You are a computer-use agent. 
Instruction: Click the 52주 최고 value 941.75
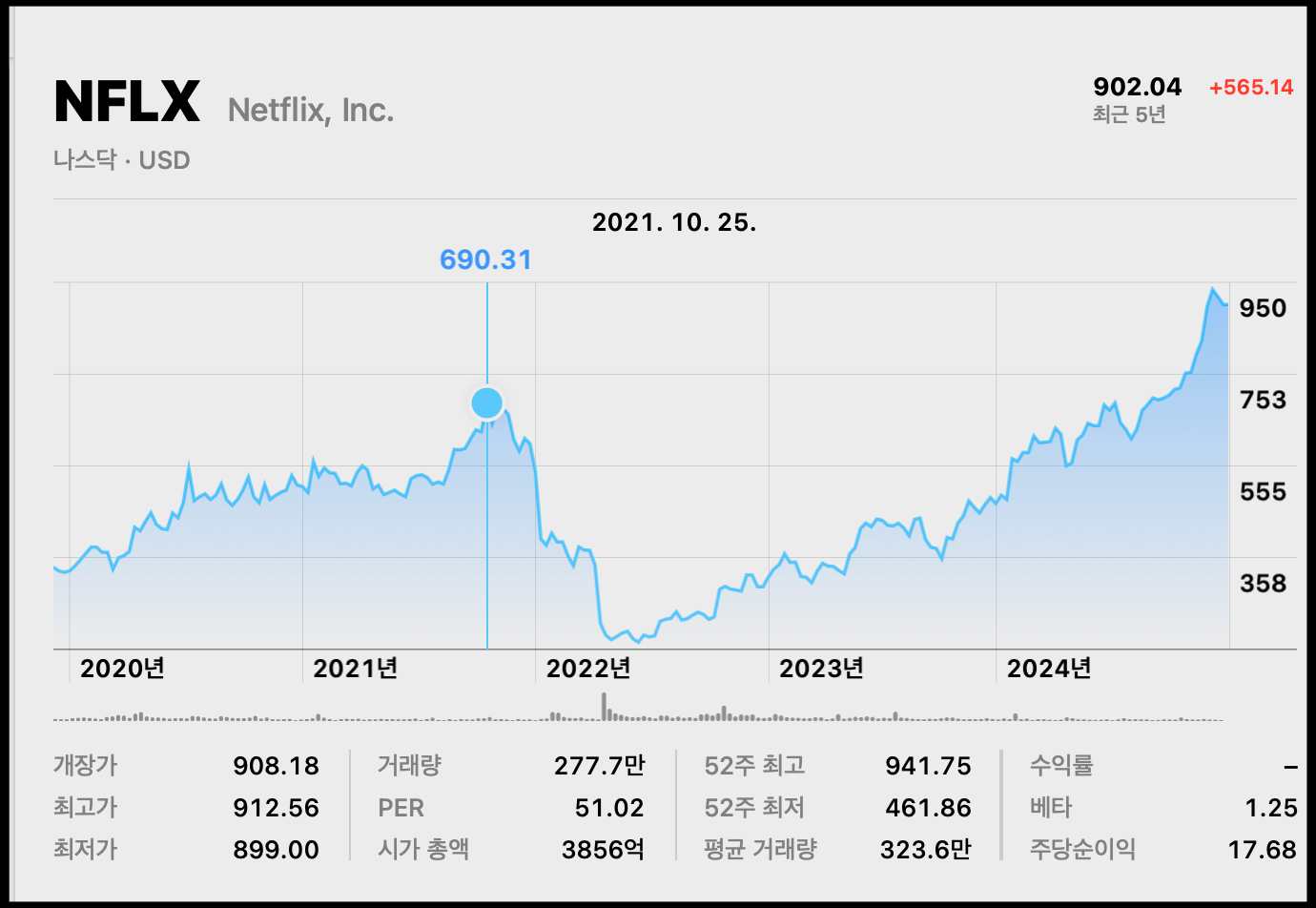click(928, 766)
